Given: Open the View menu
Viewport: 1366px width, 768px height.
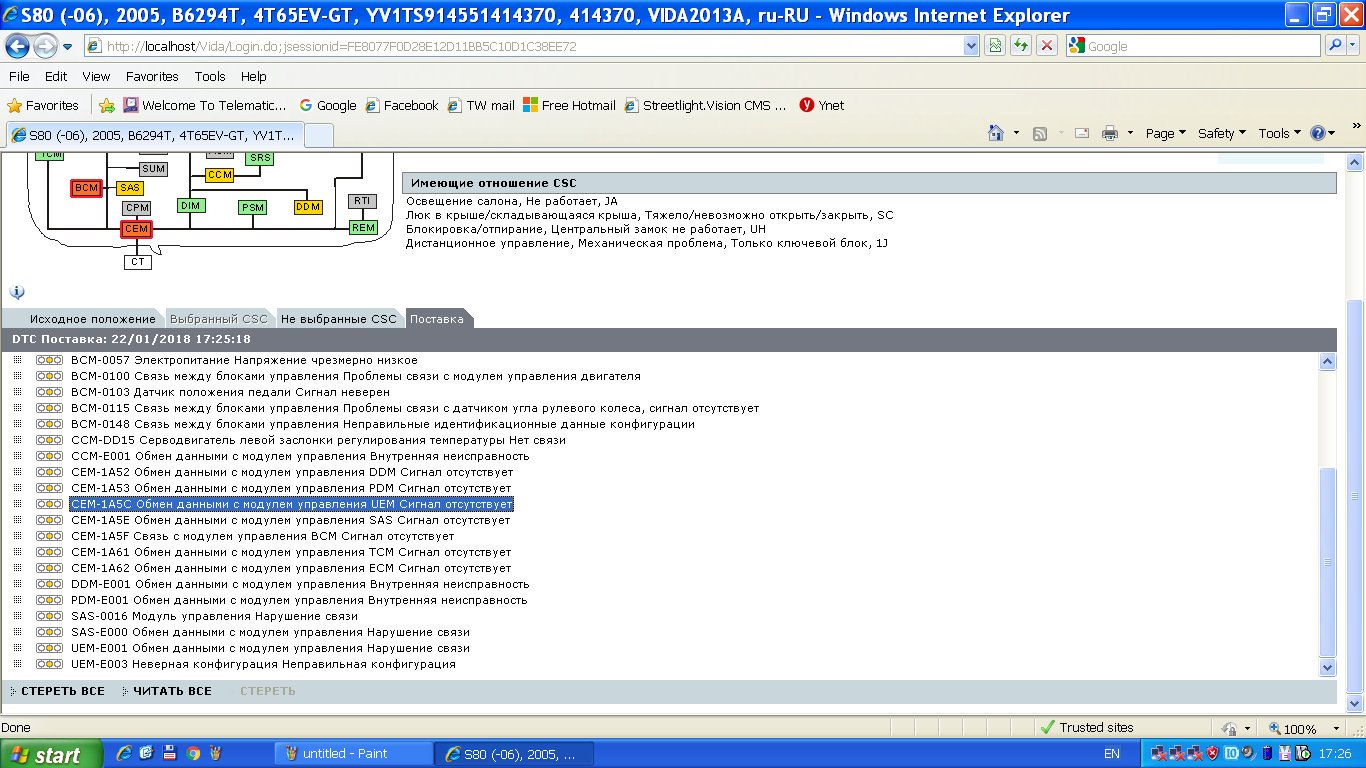Looking at the screenshot, I should click(96, 76).
